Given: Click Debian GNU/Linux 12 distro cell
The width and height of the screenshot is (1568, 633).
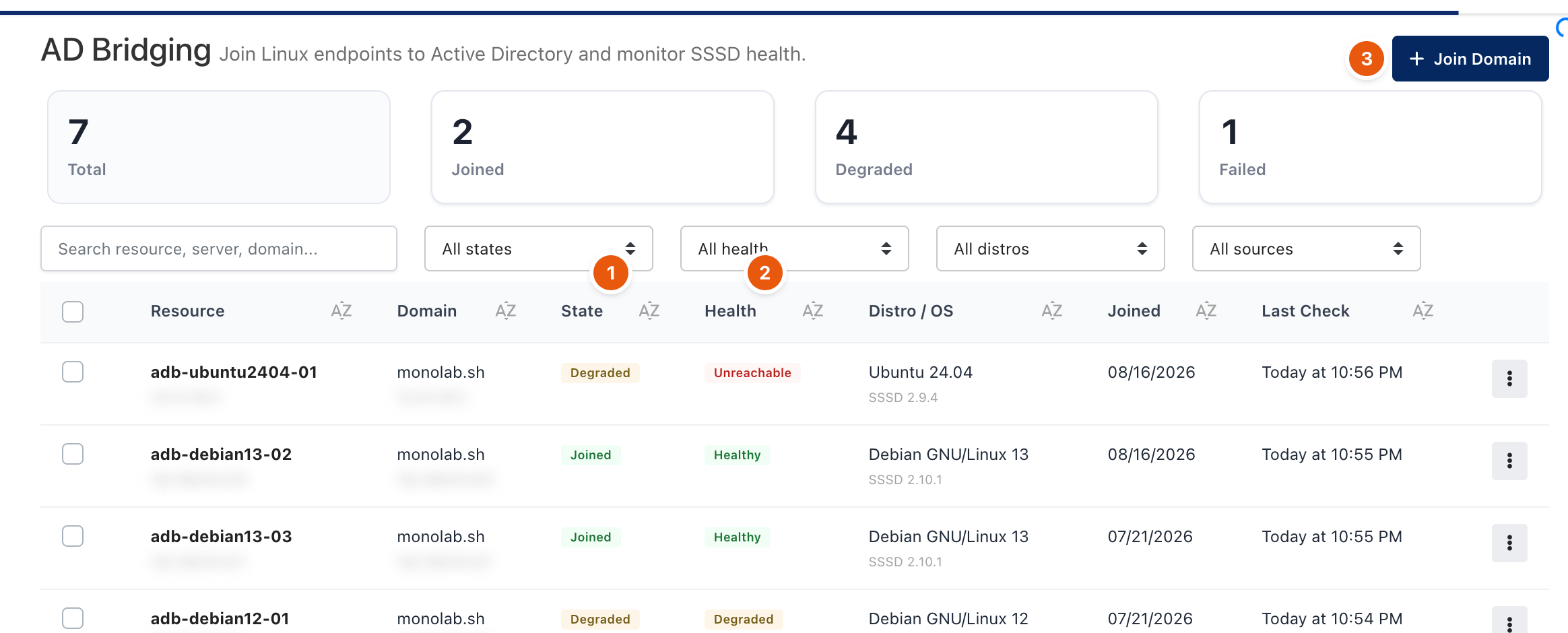Looking at the screenshot, I should (949, 618).
